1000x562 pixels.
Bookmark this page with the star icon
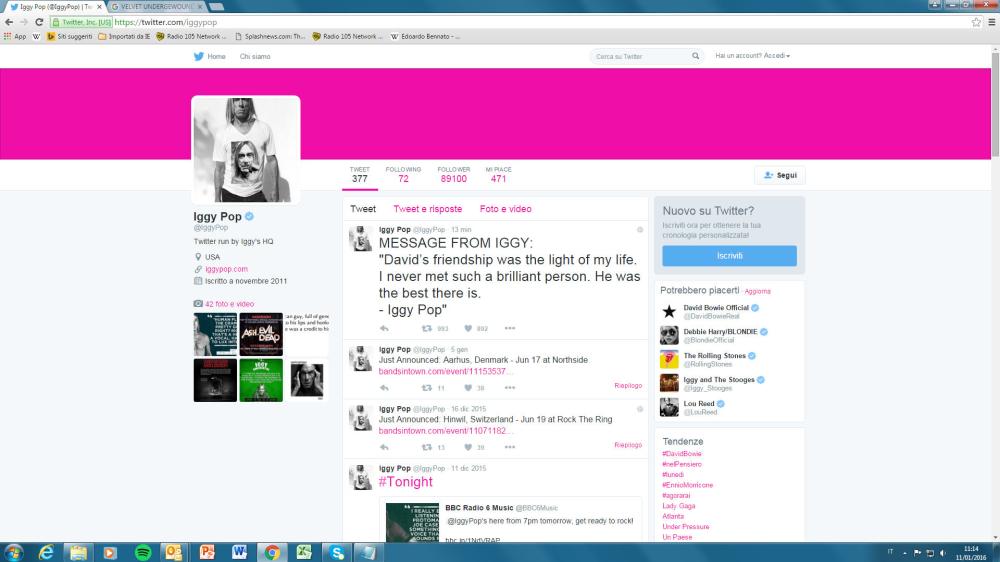(x=976, y=22)
